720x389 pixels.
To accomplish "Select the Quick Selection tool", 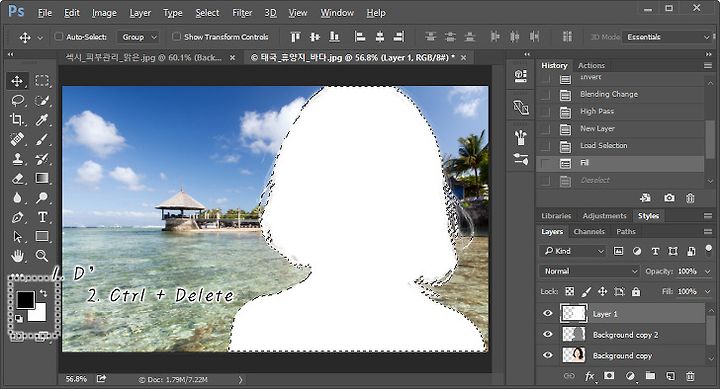I will point(42,100).
